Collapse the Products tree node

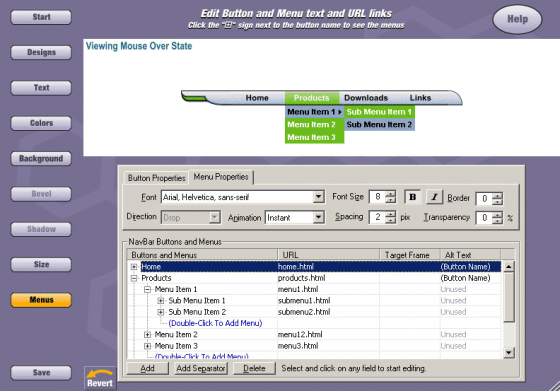(x=134, y=278)
